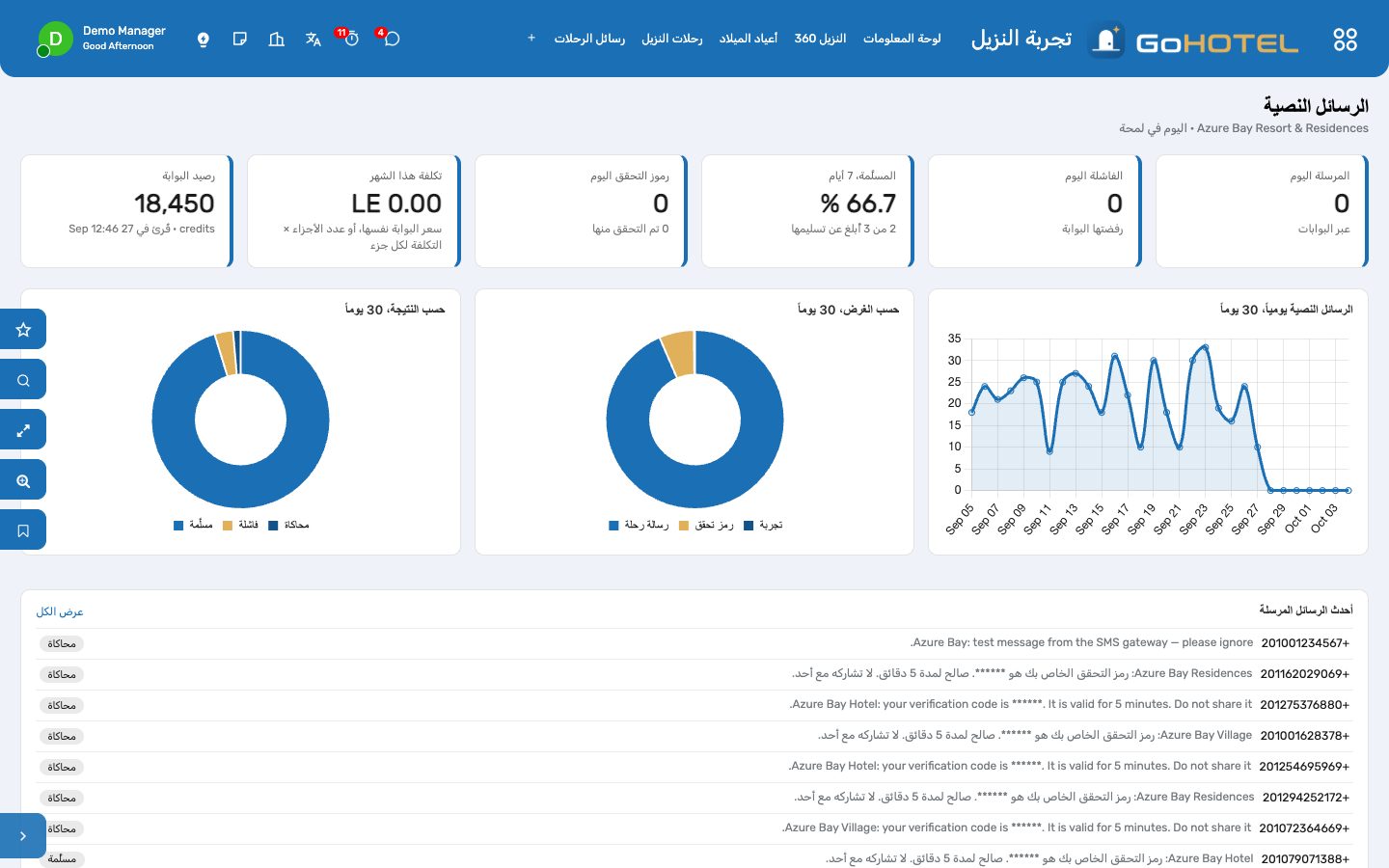Open the رحلات النزيل menu item
The width and height of the screenshot is (1389, 868).
pos(672,39)
